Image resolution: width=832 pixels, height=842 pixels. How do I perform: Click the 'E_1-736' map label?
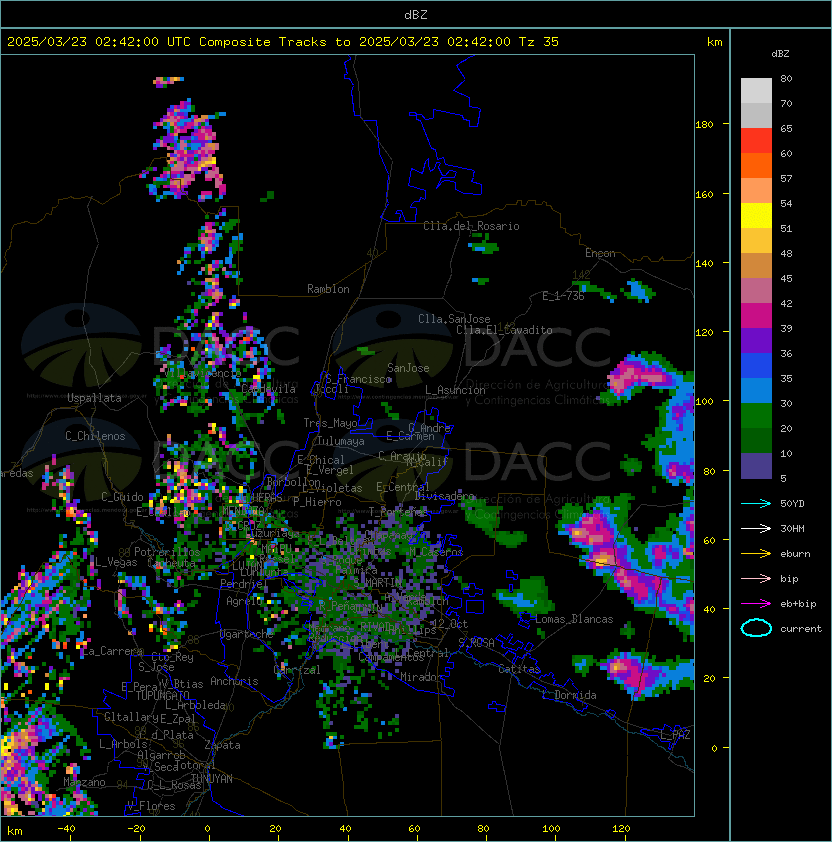coord(563,296)
